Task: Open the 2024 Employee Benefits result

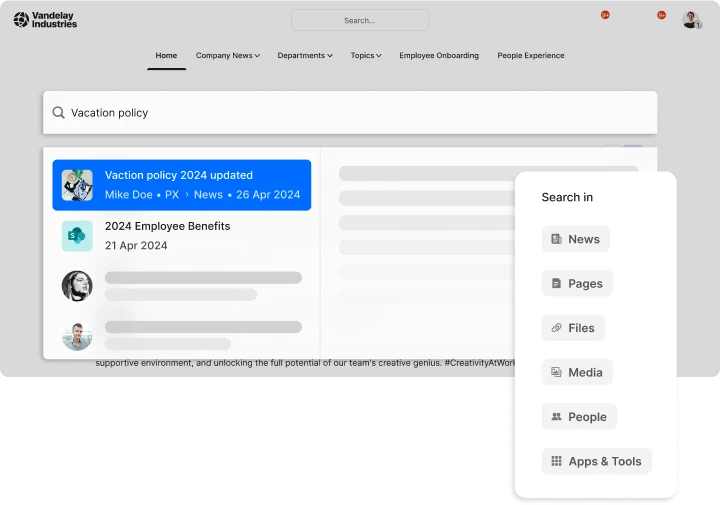Action: [182, 236]
